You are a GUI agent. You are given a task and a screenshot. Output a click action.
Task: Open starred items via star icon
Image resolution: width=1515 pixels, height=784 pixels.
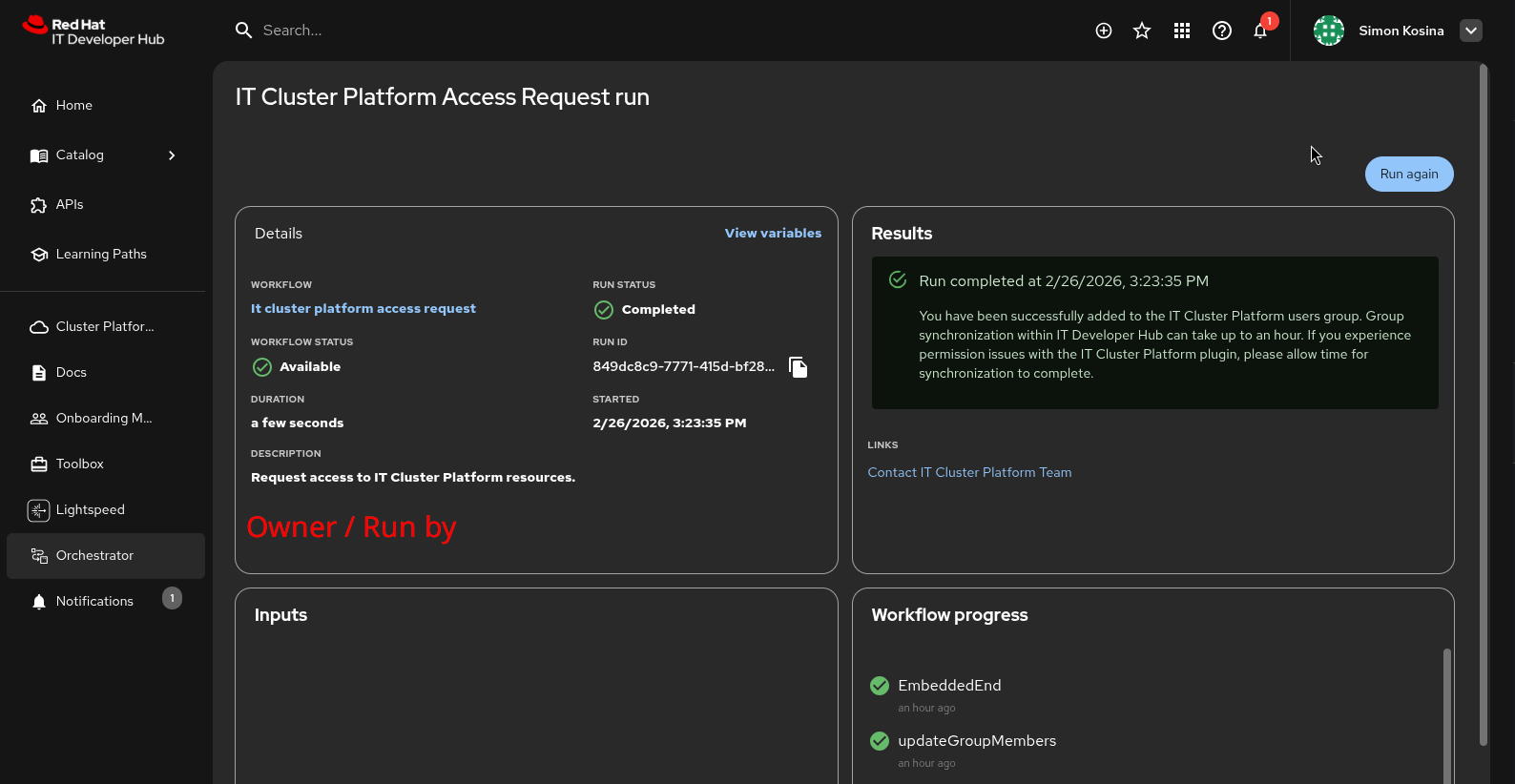tap(1142, 31)
